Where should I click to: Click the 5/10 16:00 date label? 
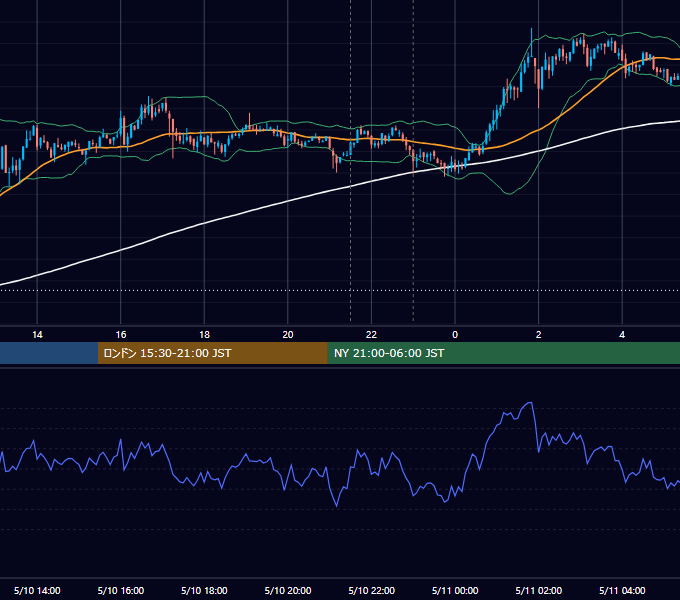click(121, 590)
